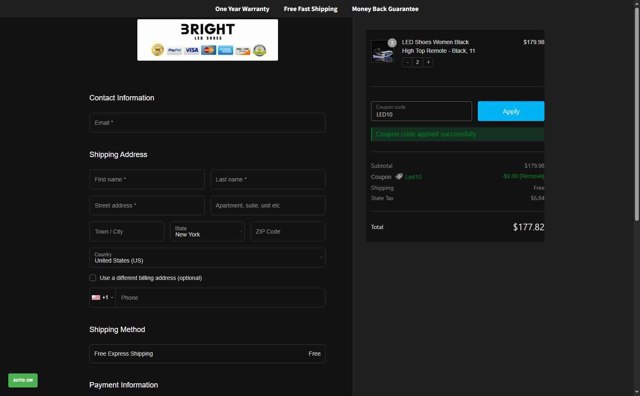Toggle the green AUTO: ON button
640x396 pixels.
[23, 380]
